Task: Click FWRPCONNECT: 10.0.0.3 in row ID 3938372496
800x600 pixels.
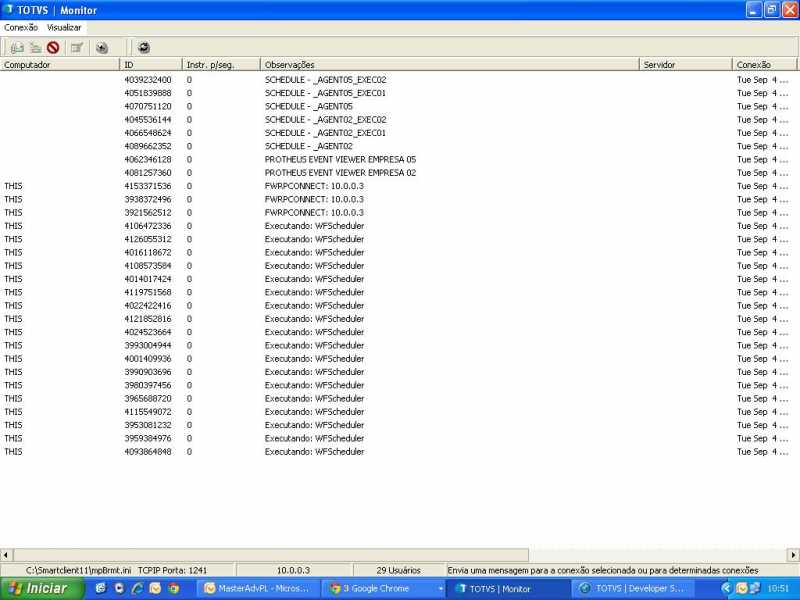Action: (x=314, y=199)
